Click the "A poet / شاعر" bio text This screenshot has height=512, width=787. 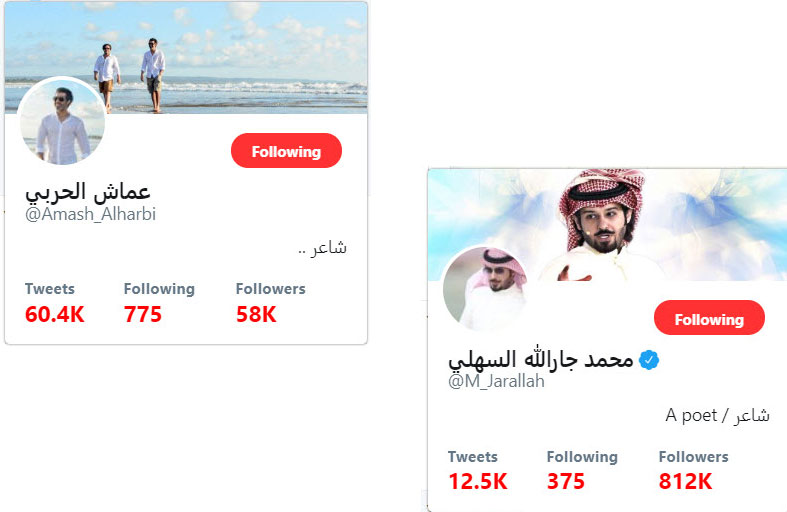pyautogui.click(x=717, y=415)
